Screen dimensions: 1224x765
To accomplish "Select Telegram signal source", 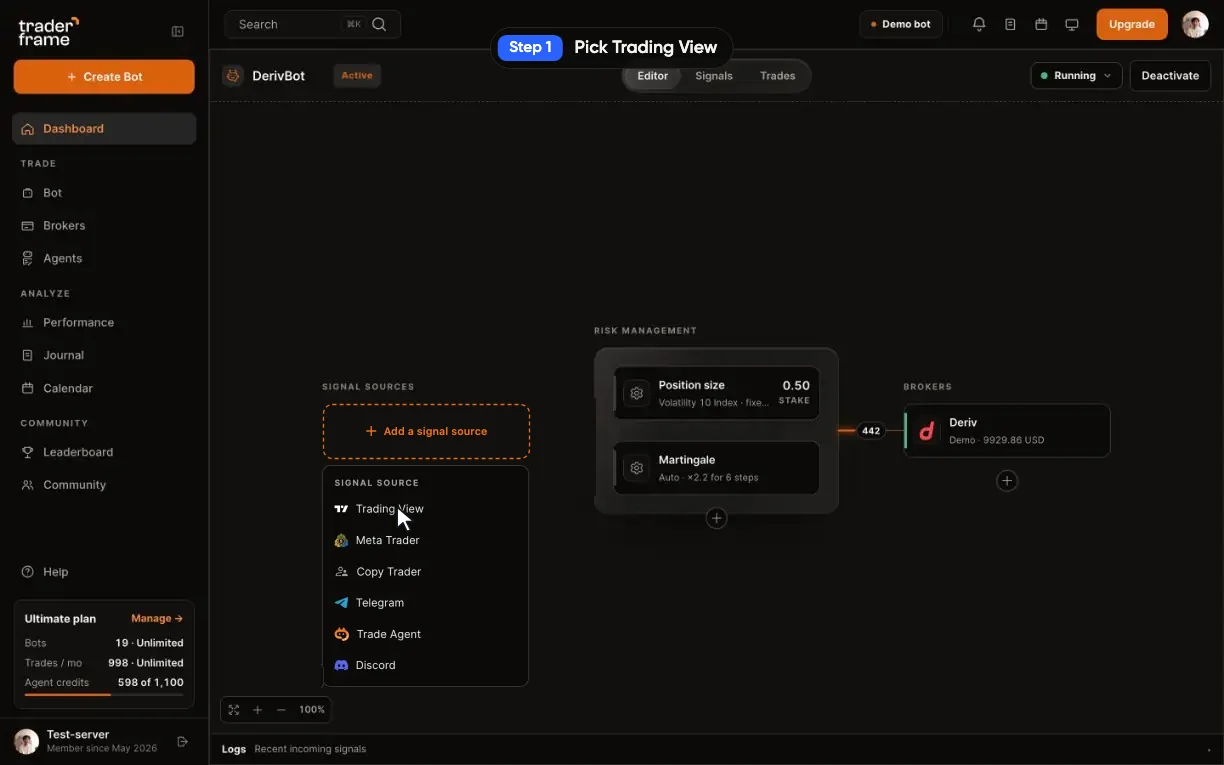I will [426, 603].
